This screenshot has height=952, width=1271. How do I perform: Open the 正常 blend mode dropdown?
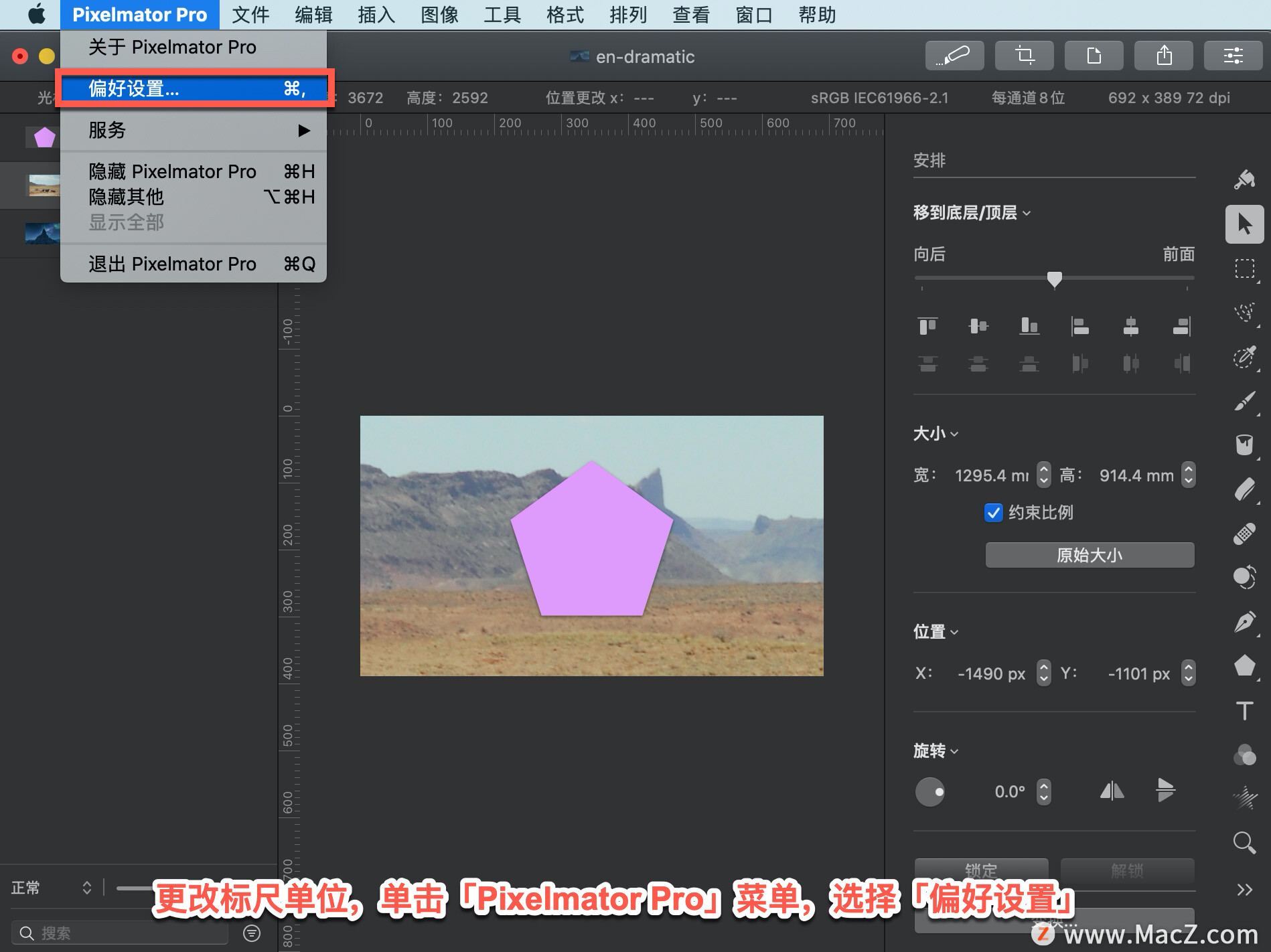tap(52, 888)
